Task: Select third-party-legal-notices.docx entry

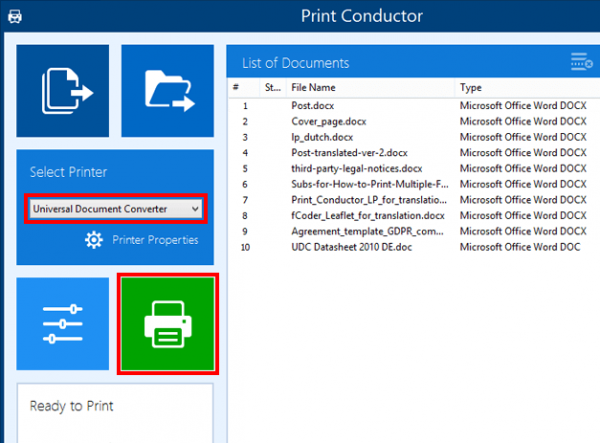Action: pos(357,169)
